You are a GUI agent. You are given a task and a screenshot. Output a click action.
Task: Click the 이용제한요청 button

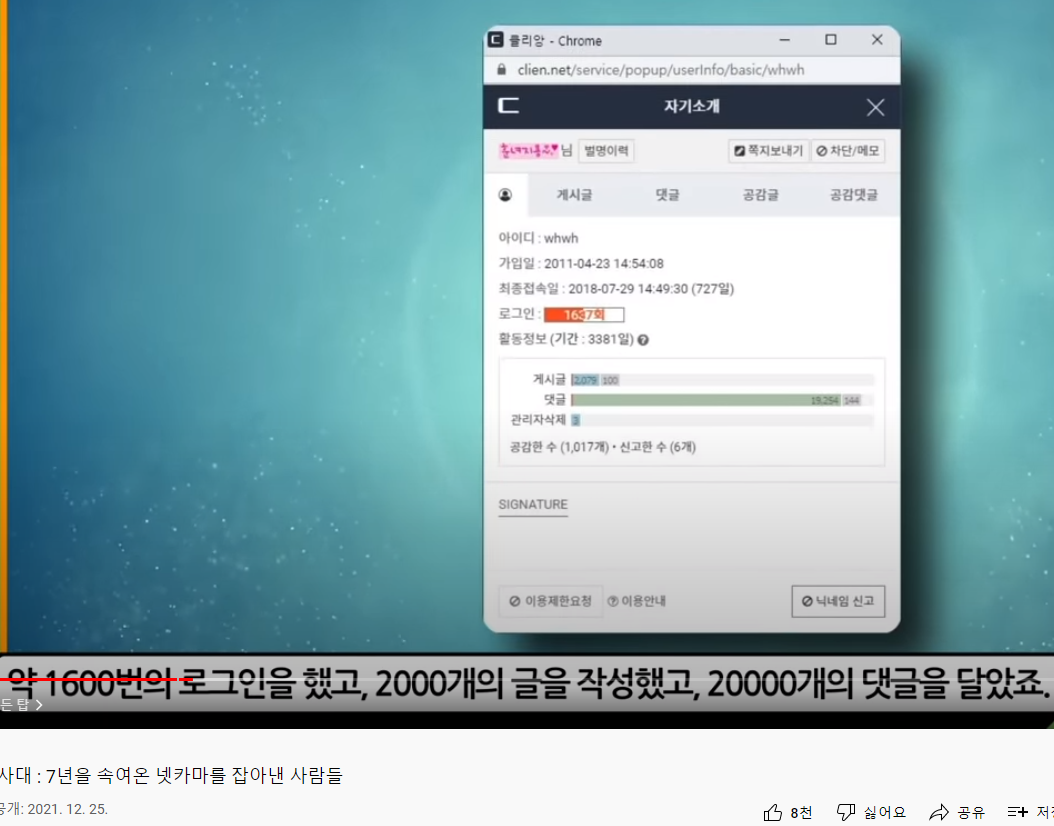551,601
